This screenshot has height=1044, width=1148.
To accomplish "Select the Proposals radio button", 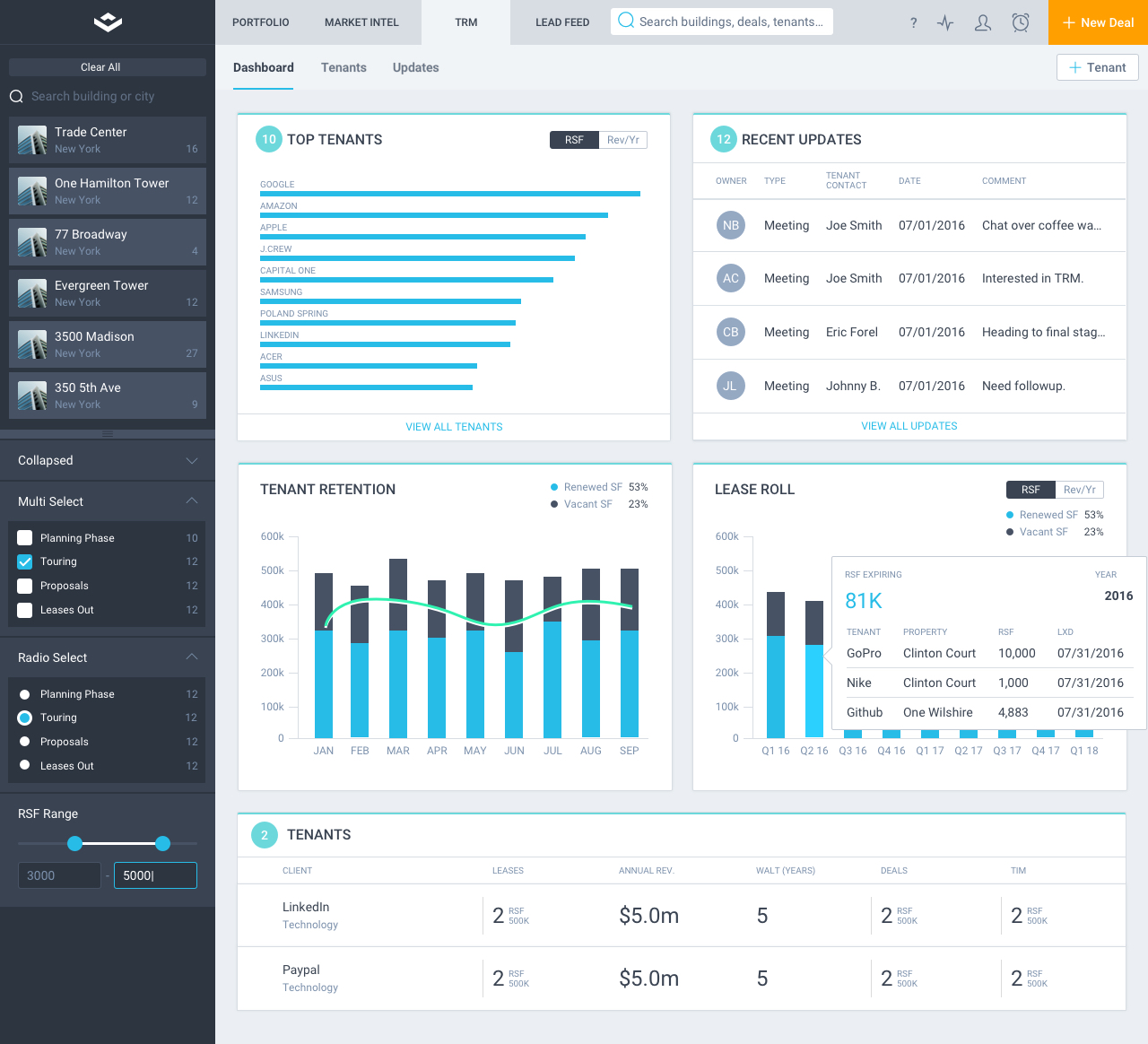I will tap(25, 742).
